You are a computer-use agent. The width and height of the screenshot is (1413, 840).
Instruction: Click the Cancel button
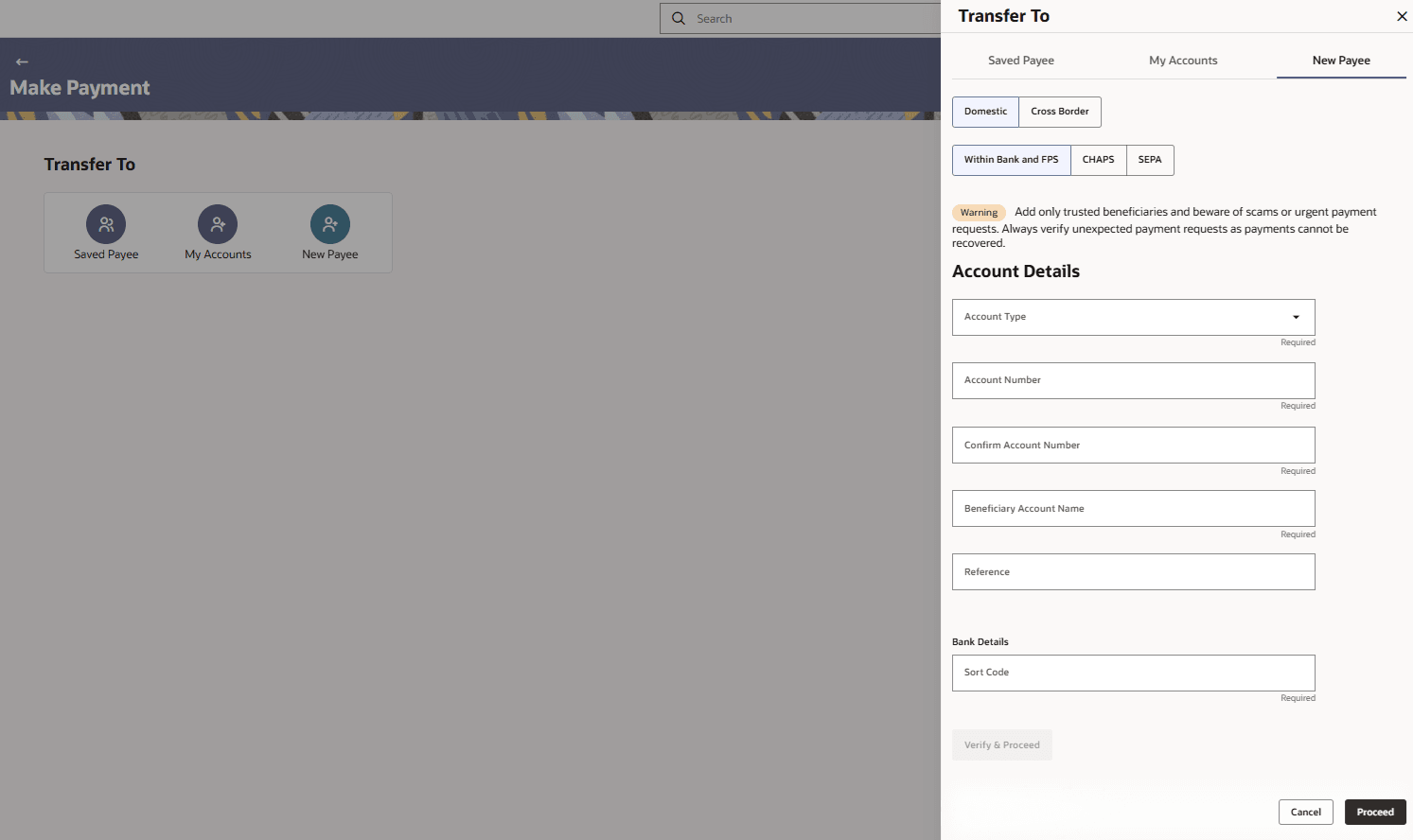coord(1306,812)
